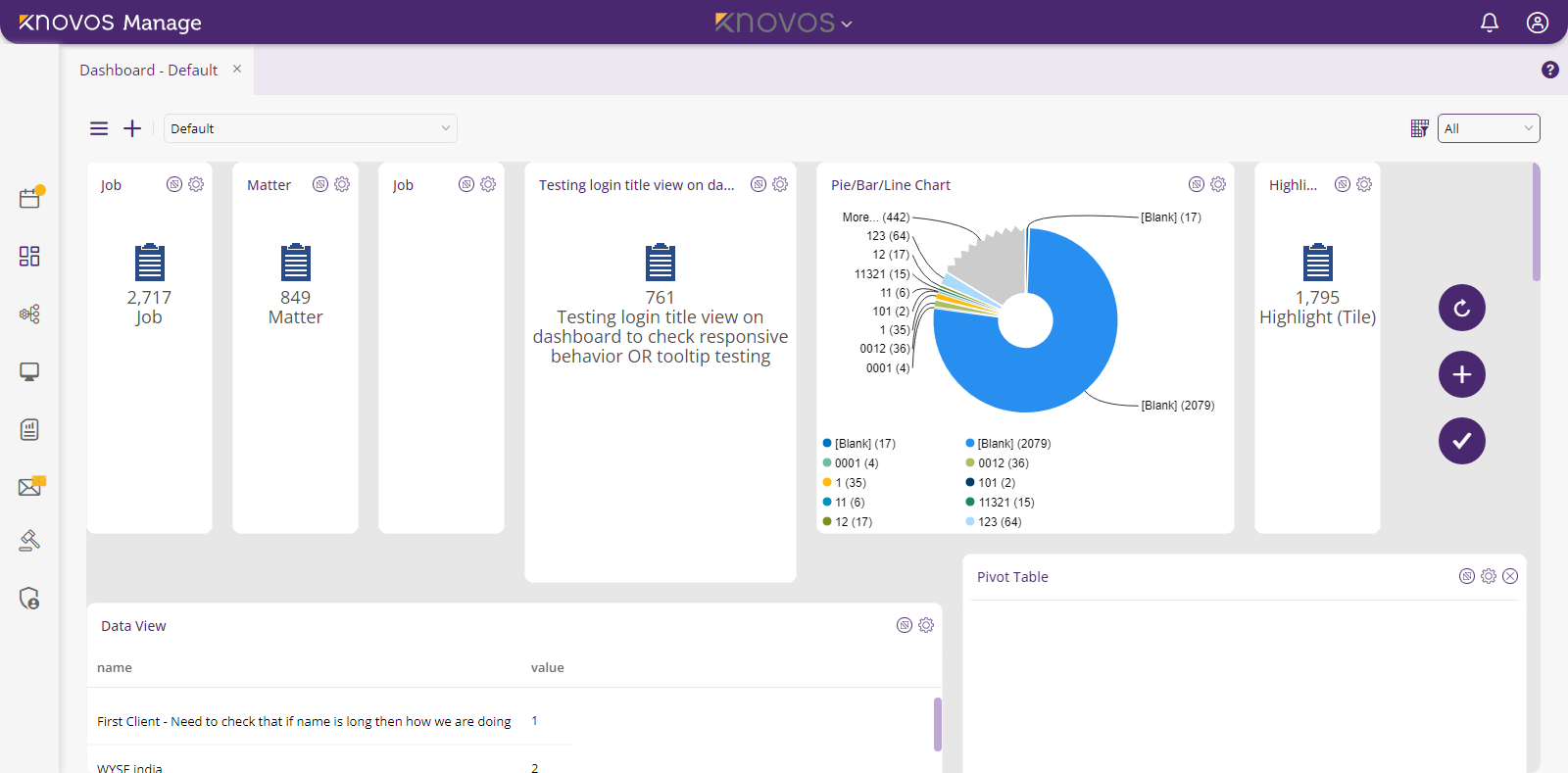The image size is (1568, 773).
Task: Click the grid layout icon beside the All dropdown
Action: (1419, 128)
